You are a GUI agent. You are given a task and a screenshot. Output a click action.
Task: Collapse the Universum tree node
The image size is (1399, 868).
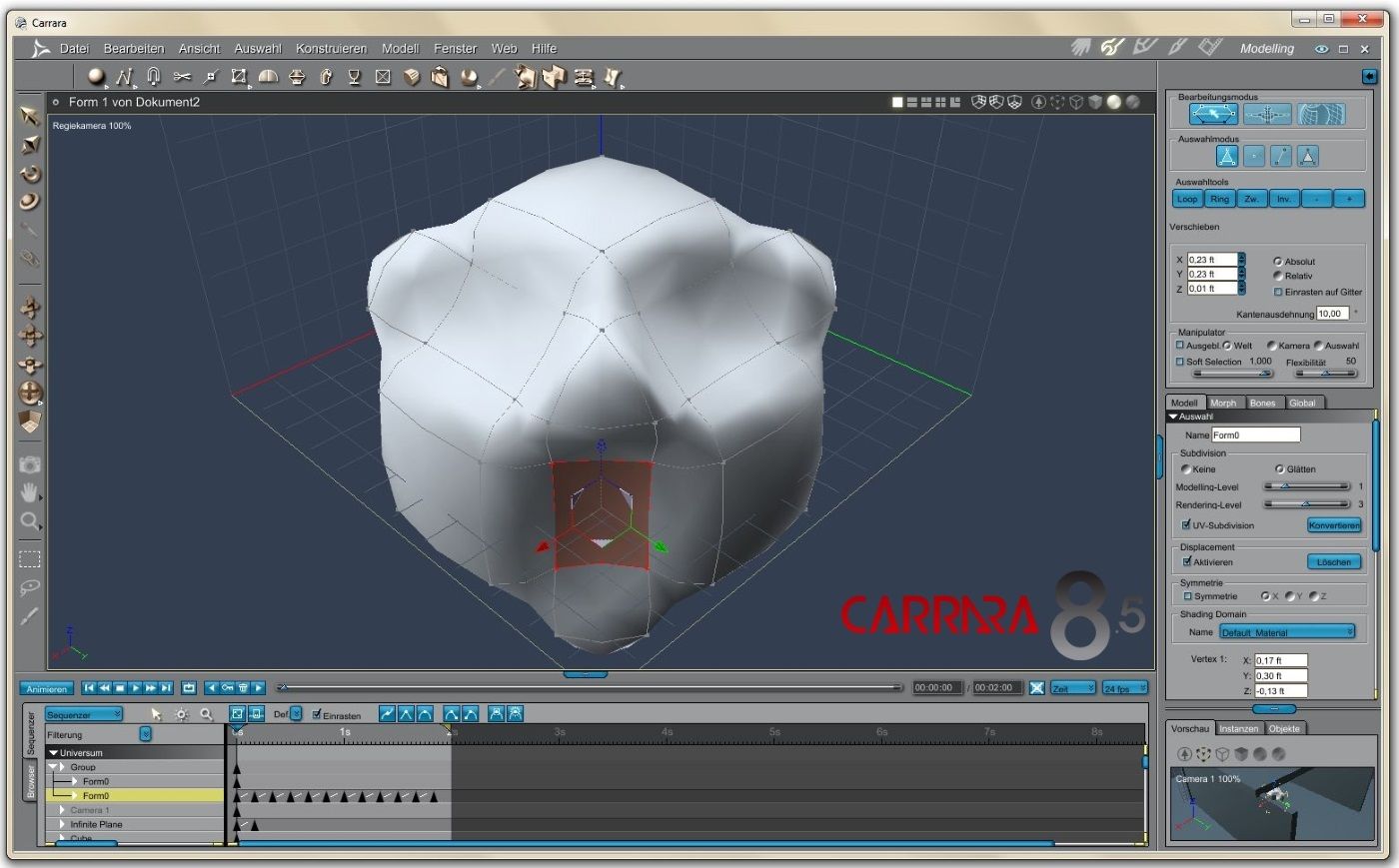(54, 753)
